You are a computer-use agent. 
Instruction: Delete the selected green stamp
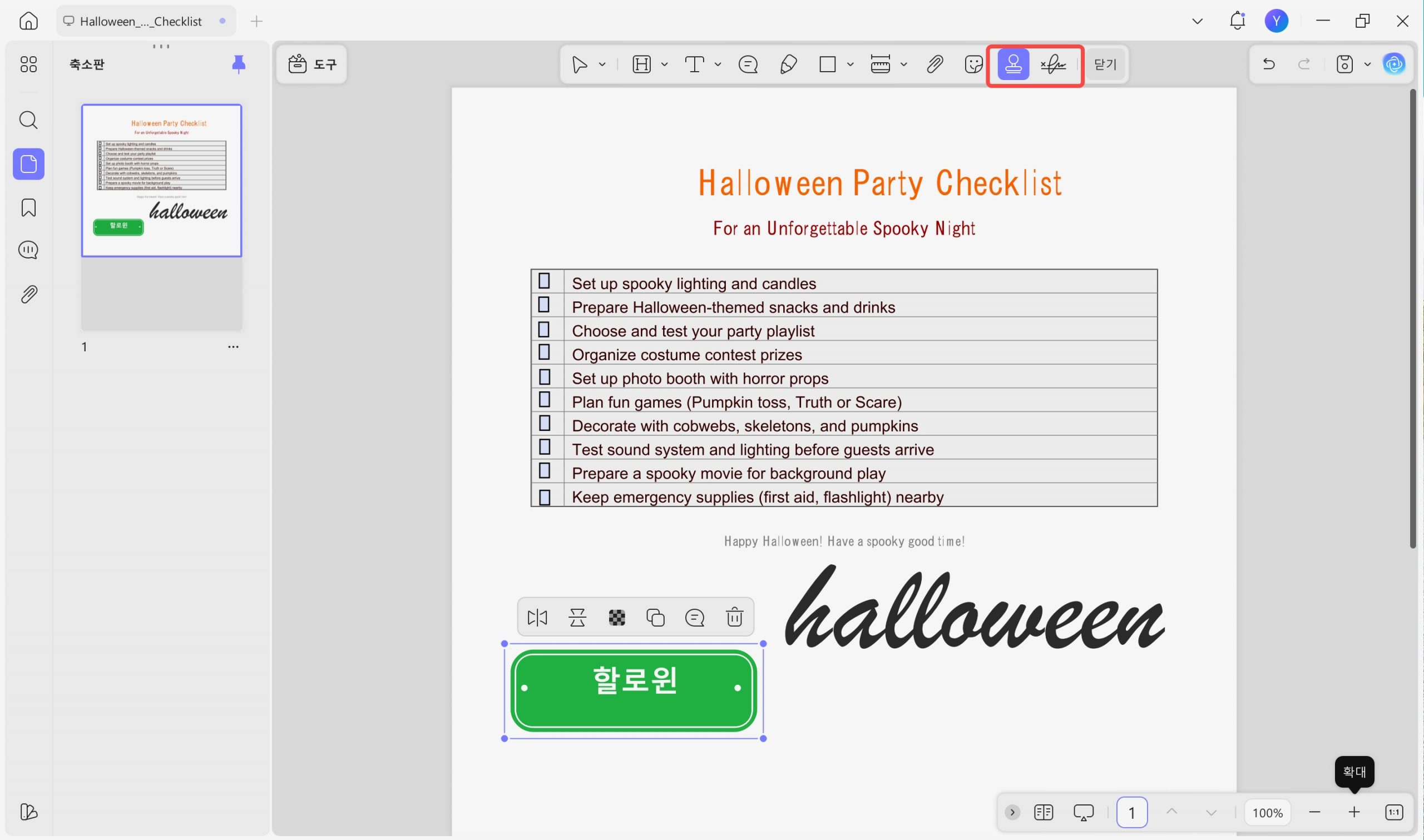tap(734, 617)
